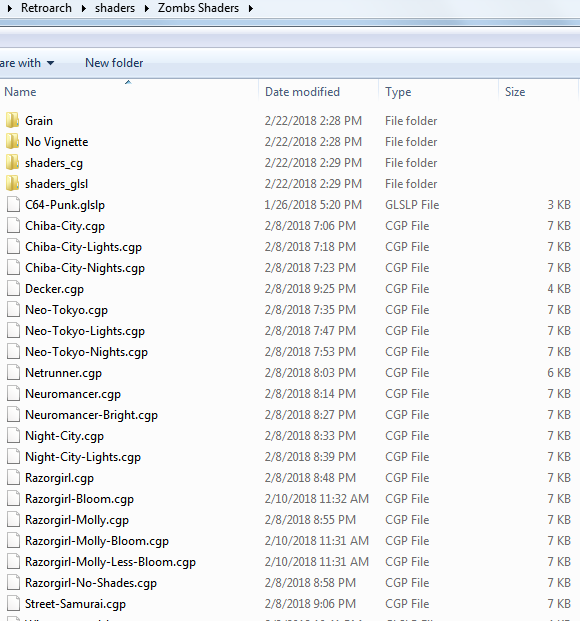Viewport: 580px width, 621px height.
Task: Click GLSLP File type cell
Action: pyautogui.click(x=412, y=205)
